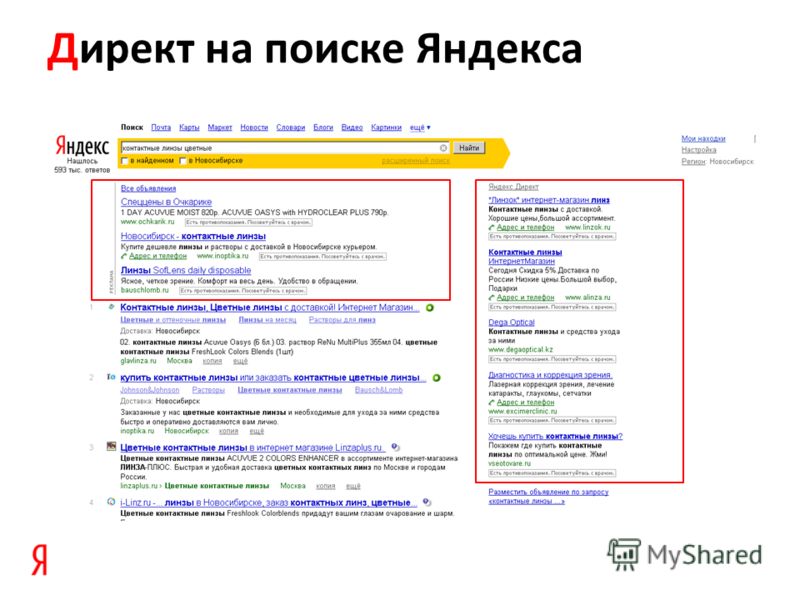Open "Хочешь купить контактные линзы?" ad
This screenshot has height=600, width=800.
coord(555,436)
